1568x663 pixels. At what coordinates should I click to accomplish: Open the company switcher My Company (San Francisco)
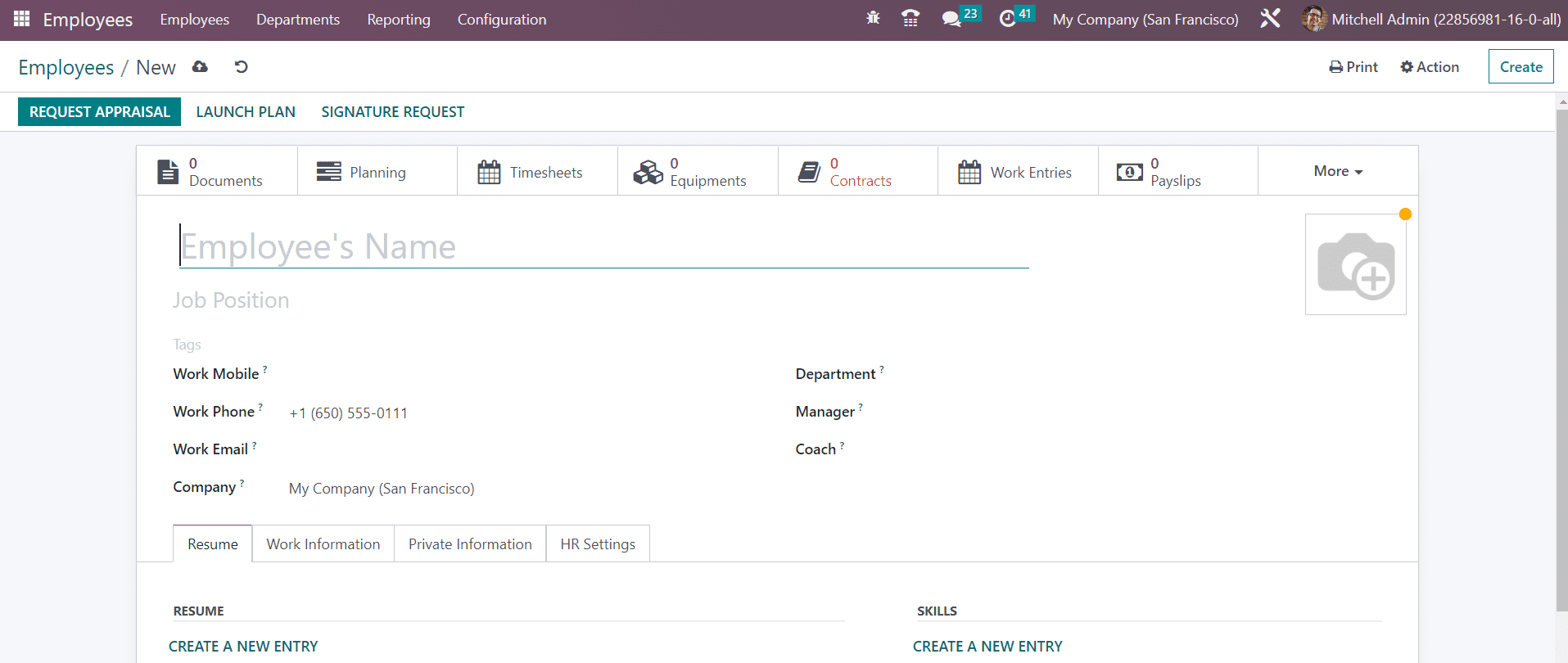pos(1145,20)
